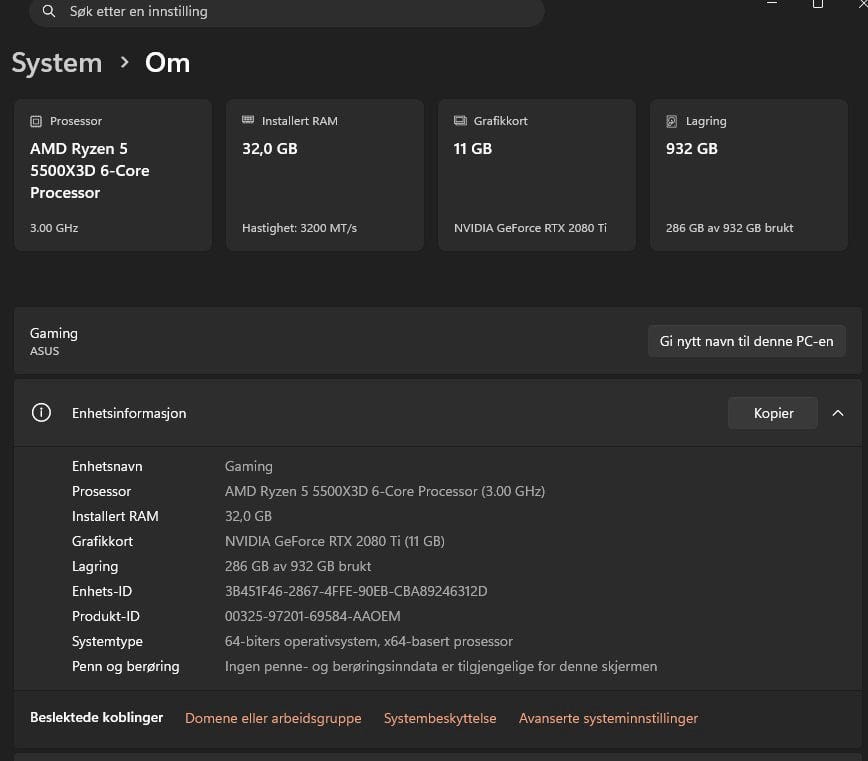Image resolution: width=868 pixels, height=761 pixels.
Task: Go back to System in breadcrumb
Action: pos(57,63)
